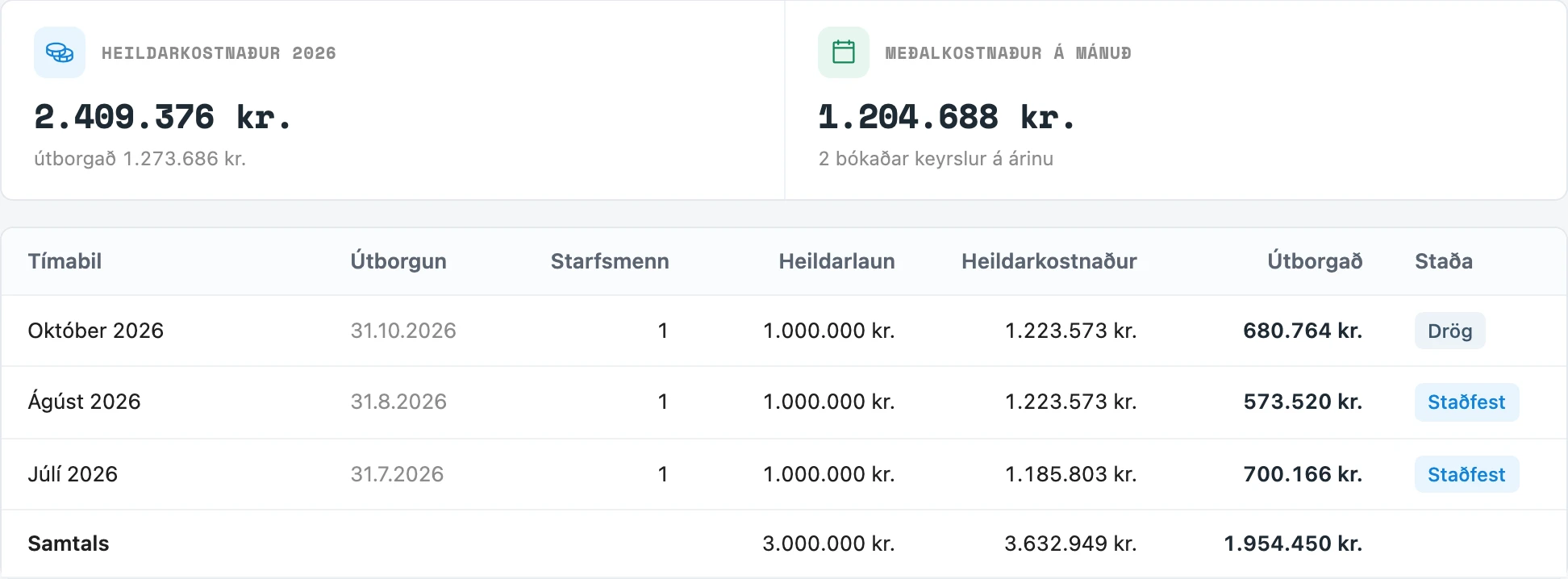The width and height of the screenshot is (1568, 579).
Task: Click the útborgað 1.273.686 kr. subtext
Action: point(140,159)
